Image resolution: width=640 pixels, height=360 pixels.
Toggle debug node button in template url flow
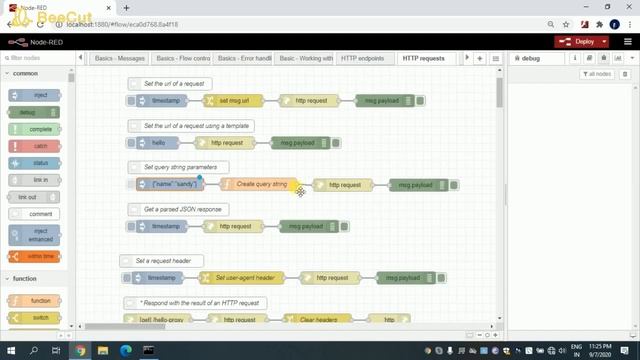(x=336, y=143)
